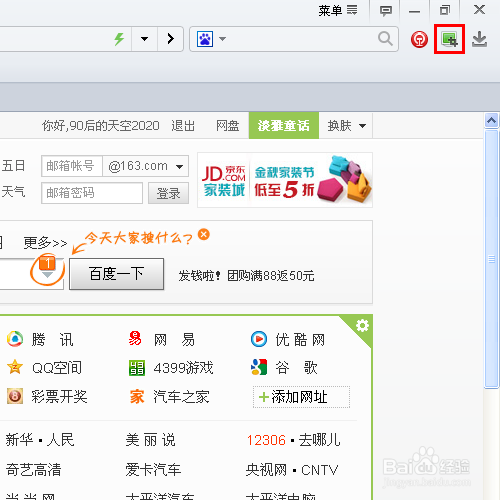Image resolution: width=500 pixels, height=500 pixels.
Task: Open the 央视网 link
Action: click(x=266, y=470)
